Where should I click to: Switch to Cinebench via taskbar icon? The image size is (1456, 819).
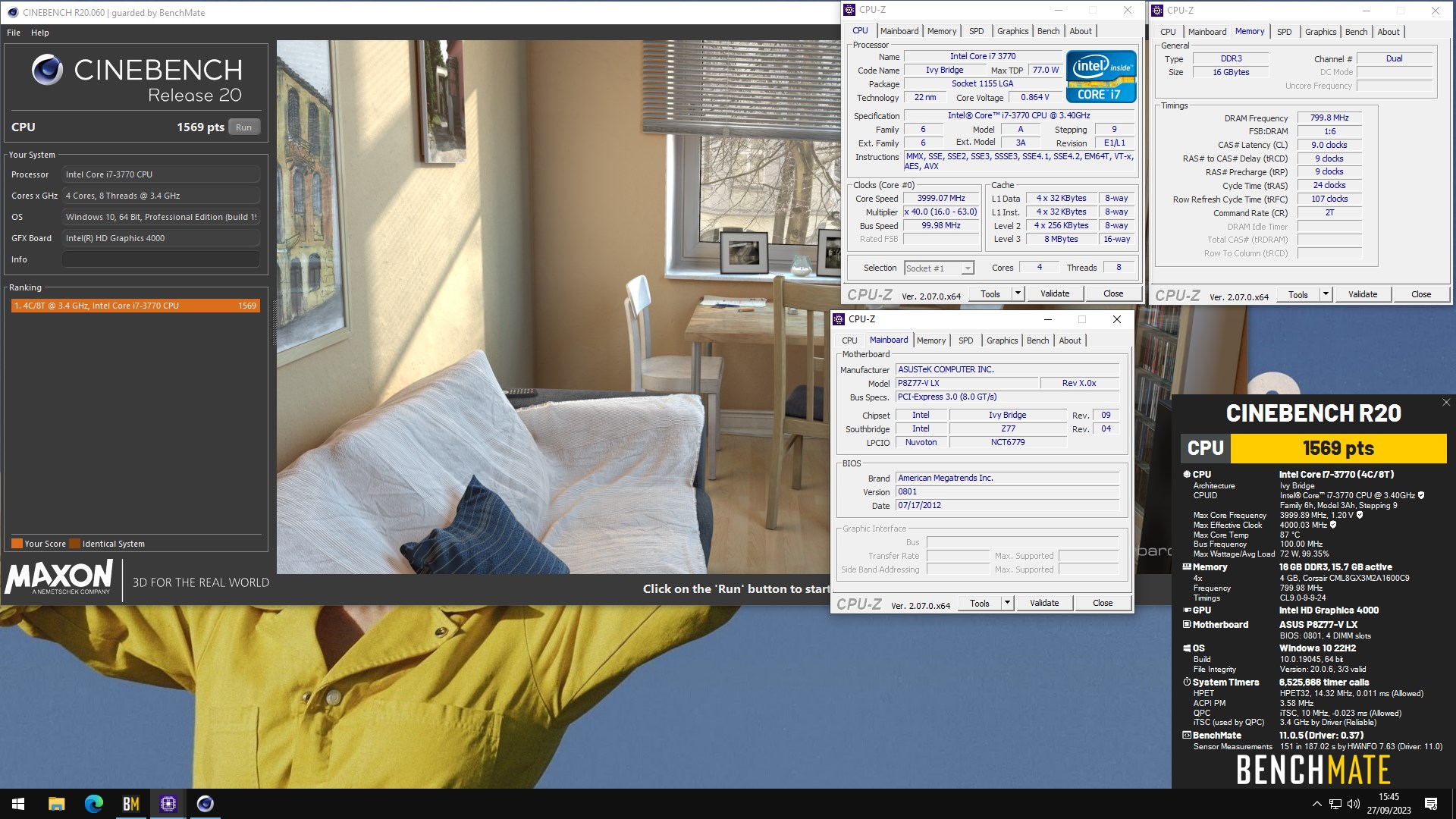pos(205,804)
